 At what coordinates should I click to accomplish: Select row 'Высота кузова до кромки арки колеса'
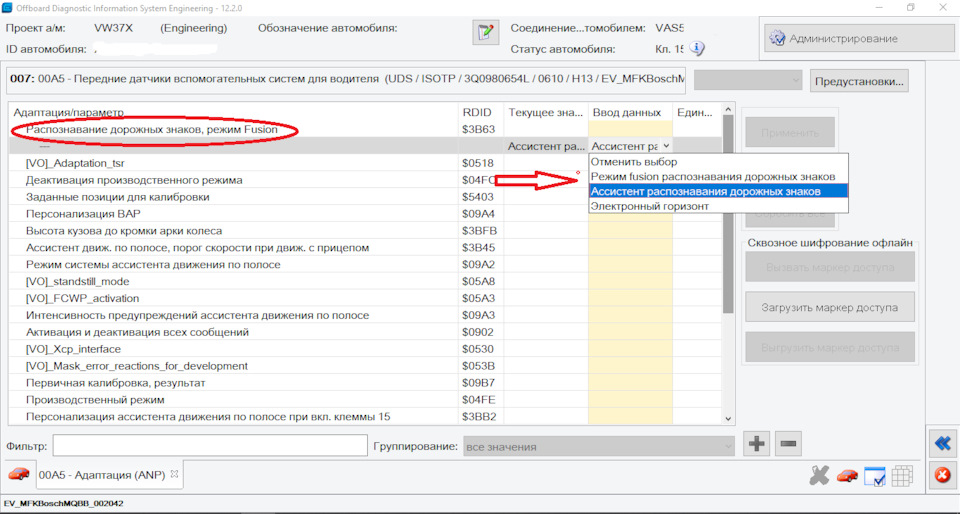pos(365,231)
